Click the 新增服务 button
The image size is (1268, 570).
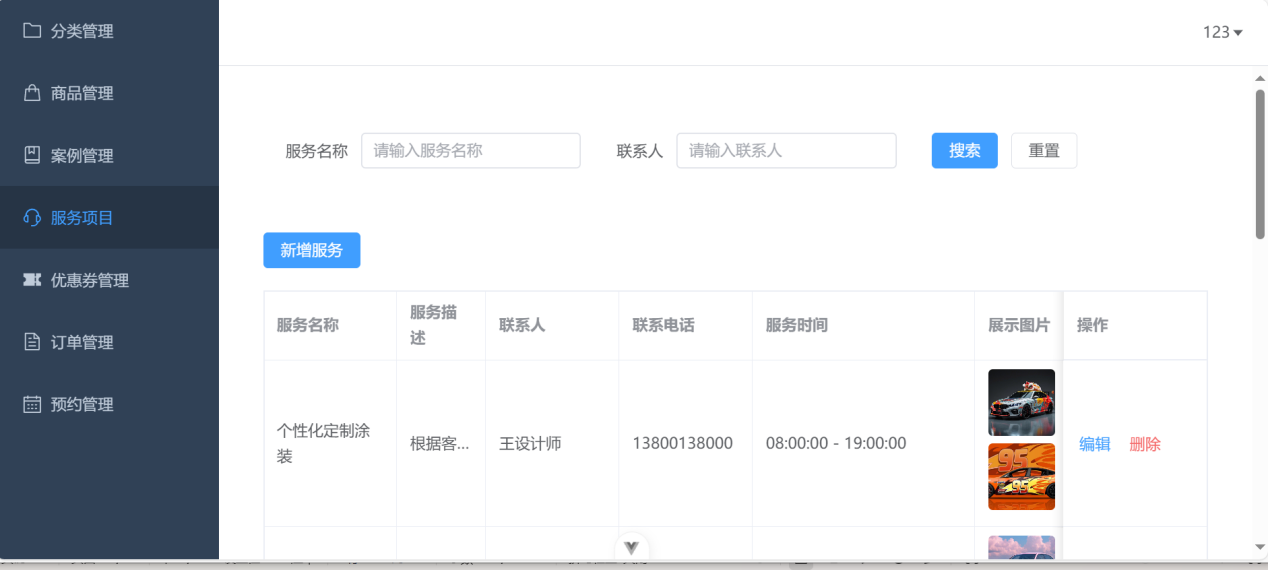(311, 250)
